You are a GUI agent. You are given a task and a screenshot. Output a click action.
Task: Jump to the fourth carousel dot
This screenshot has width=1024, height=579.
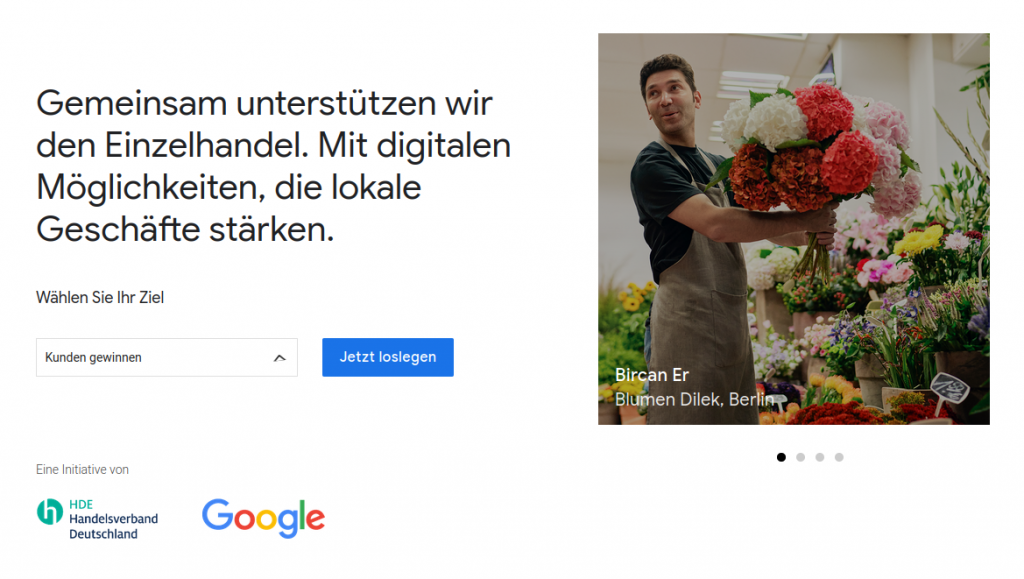pos(839,457)
